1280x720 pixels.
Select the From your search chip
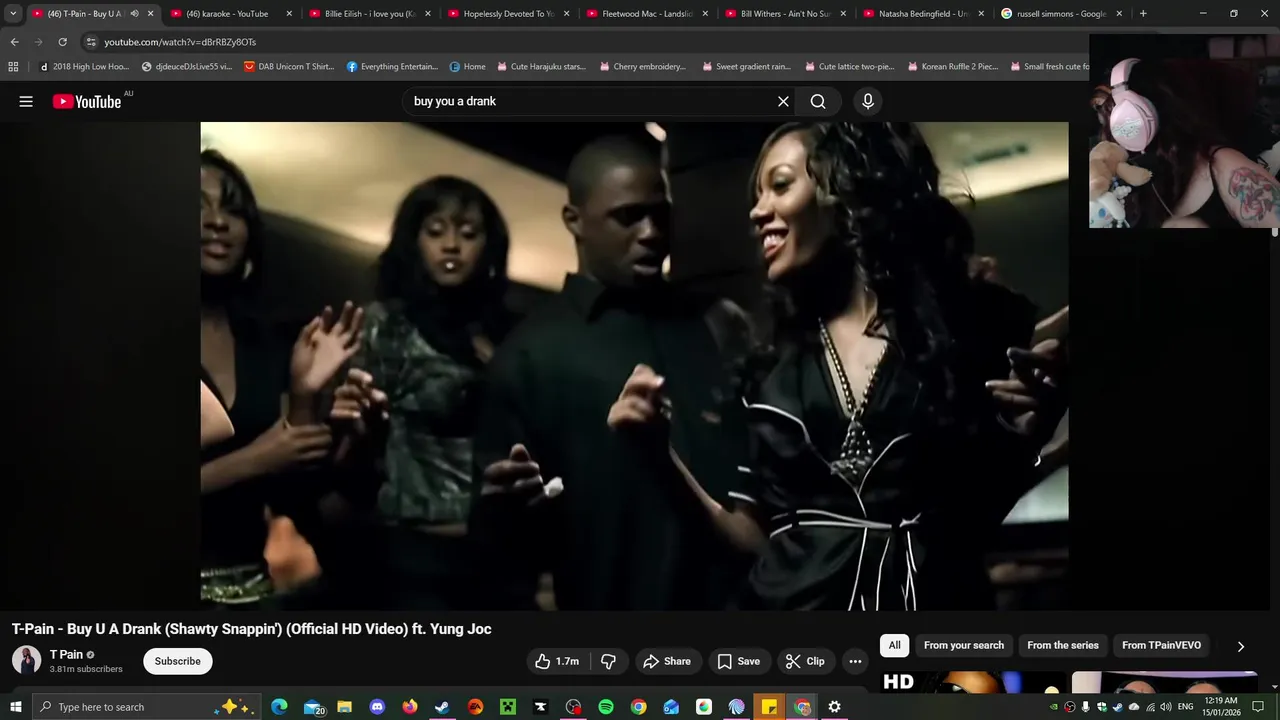click(964, 645)
